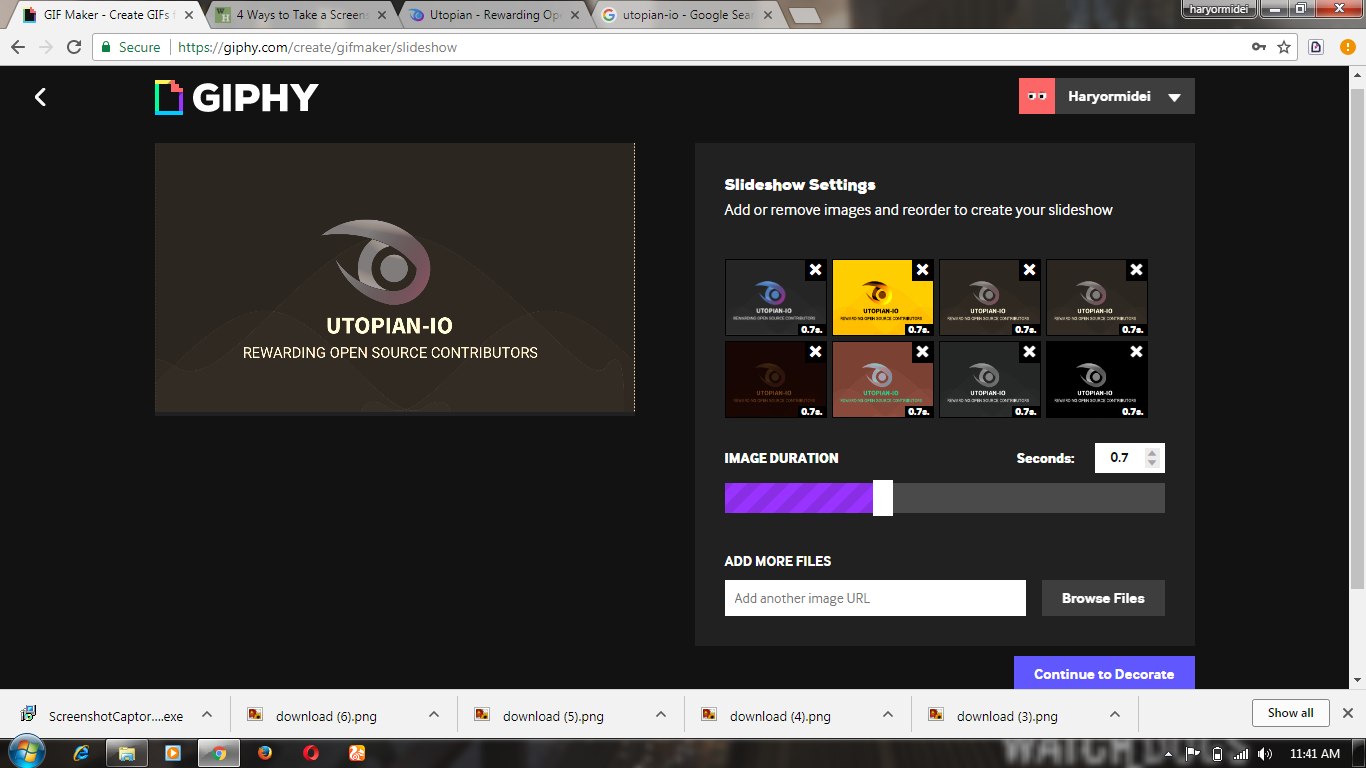Viewport: 1366px width, 768px height.
Task: Open the GIPHY logo homepage link
Action: (x=235, y=96)
